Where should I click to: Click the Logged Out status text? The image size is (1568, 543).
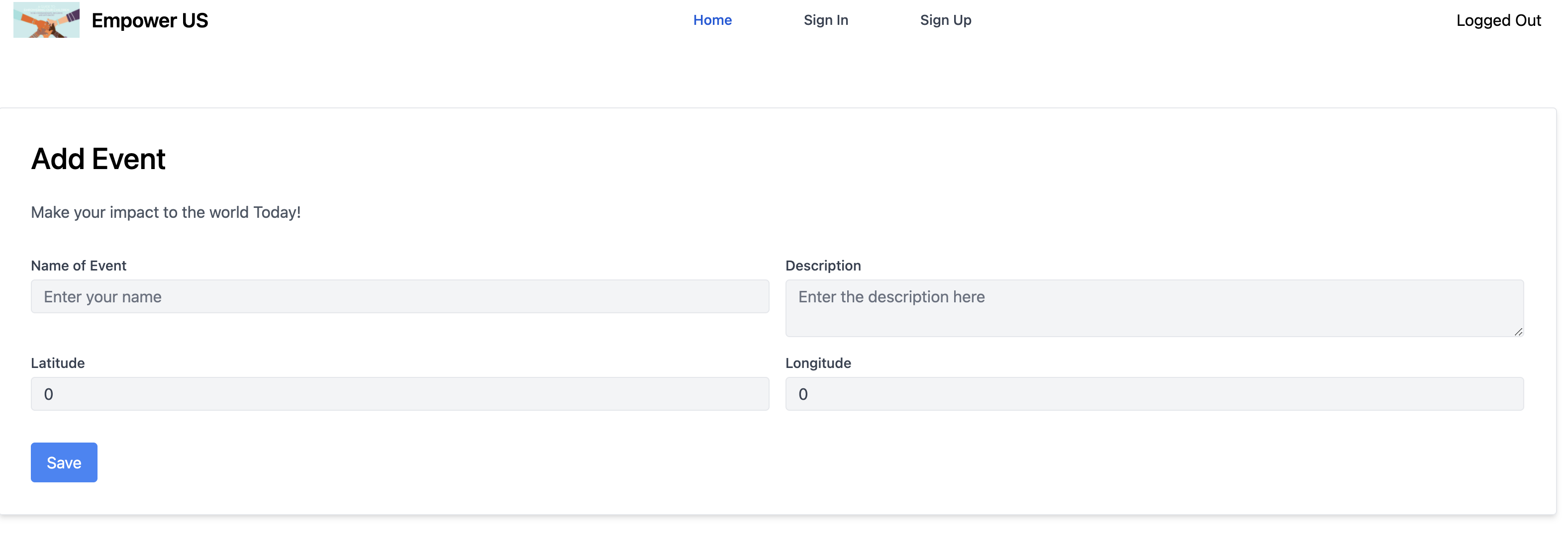(1498, 21)
